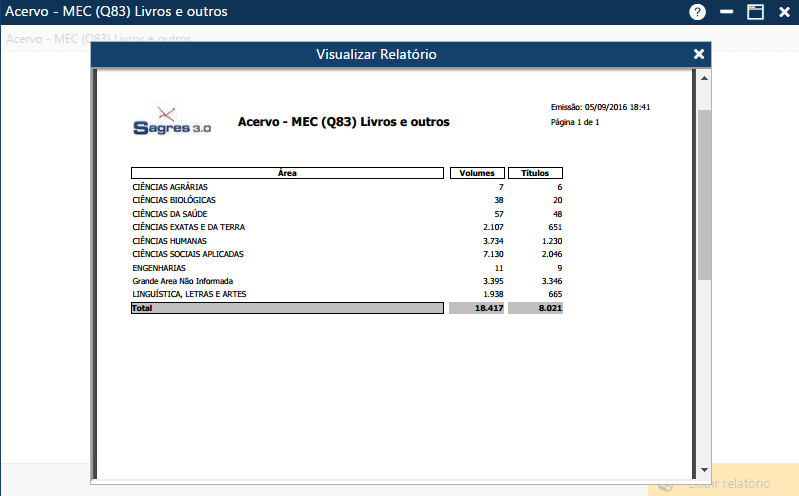Click the report scrollbar up arrow
The width and height of the screenshot is (799, 496).
click(704, 78)
